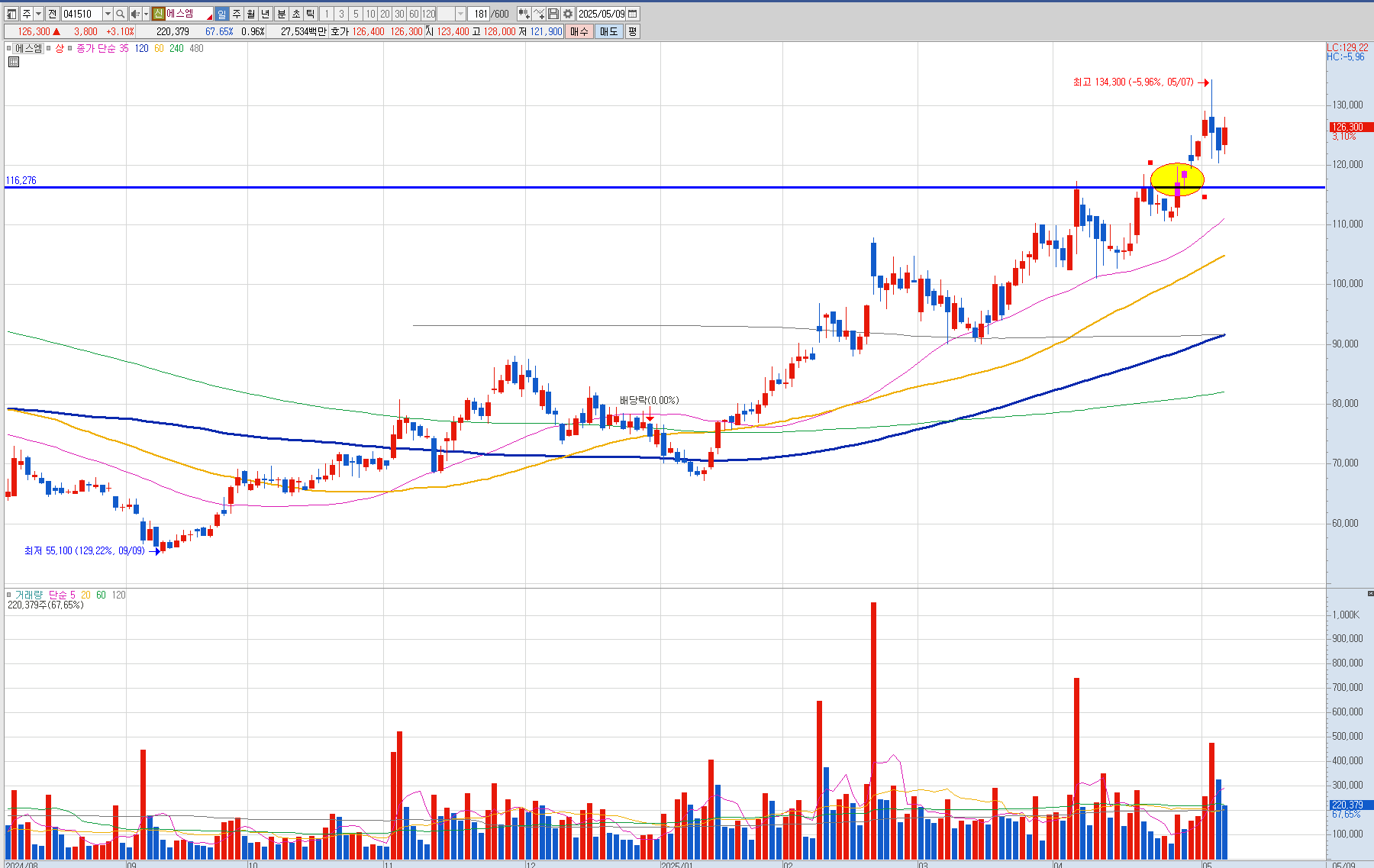Click the green 신 badge icon
The image size is (1374, 868).
click(158, 14)
